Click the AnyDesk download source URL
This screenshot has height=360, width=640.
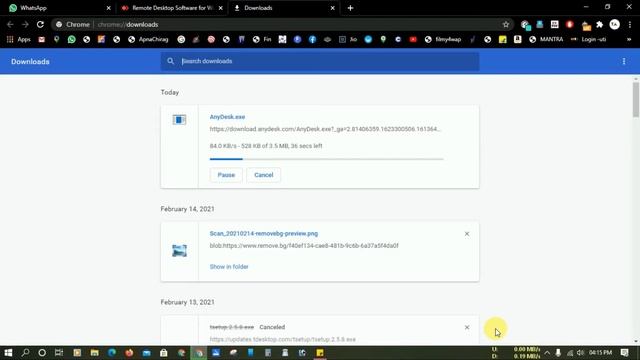[x=325, y=129]
